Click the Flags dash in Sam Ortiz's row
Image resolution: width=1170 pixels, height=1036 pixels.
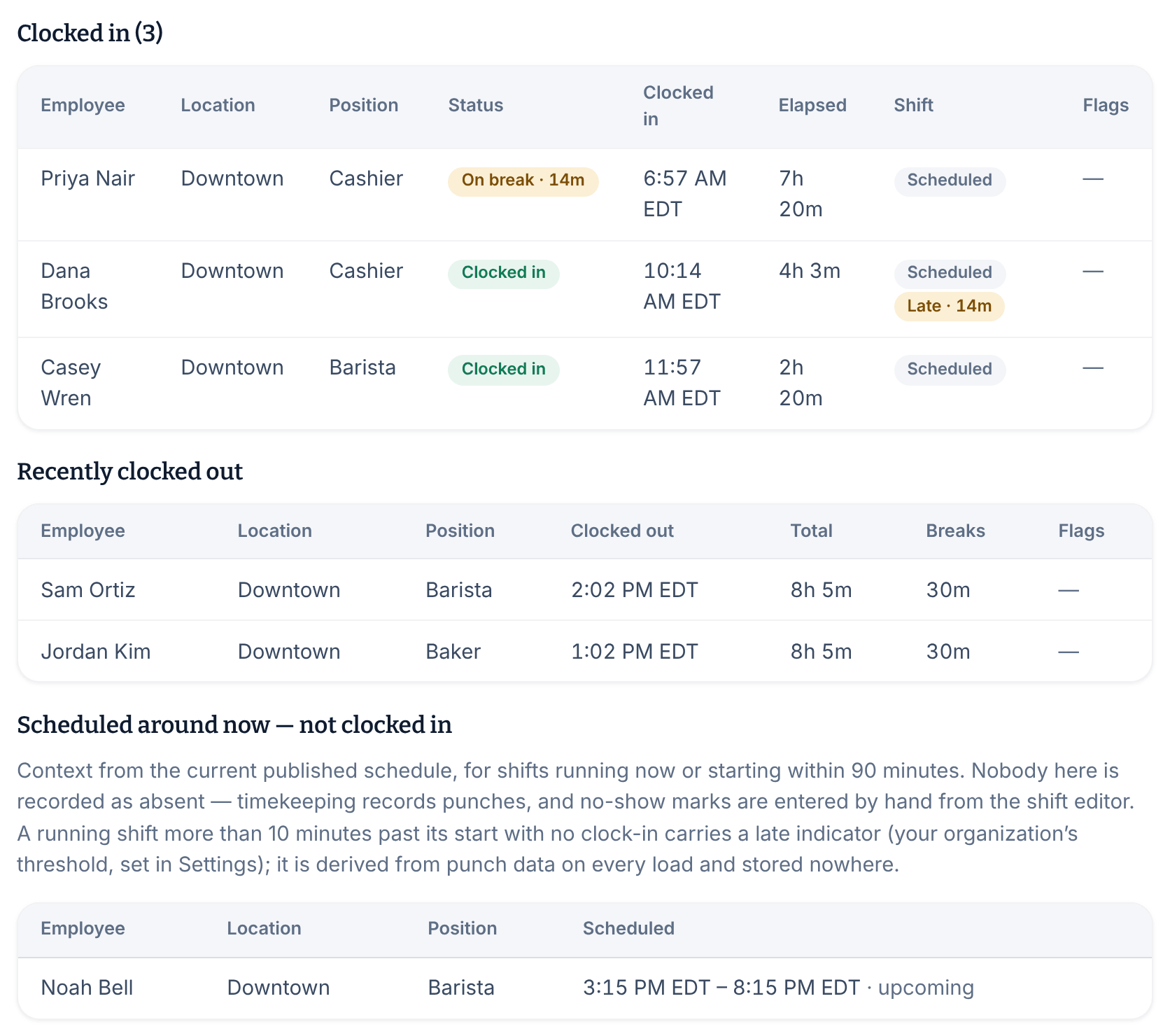[x=1069, y=590]
